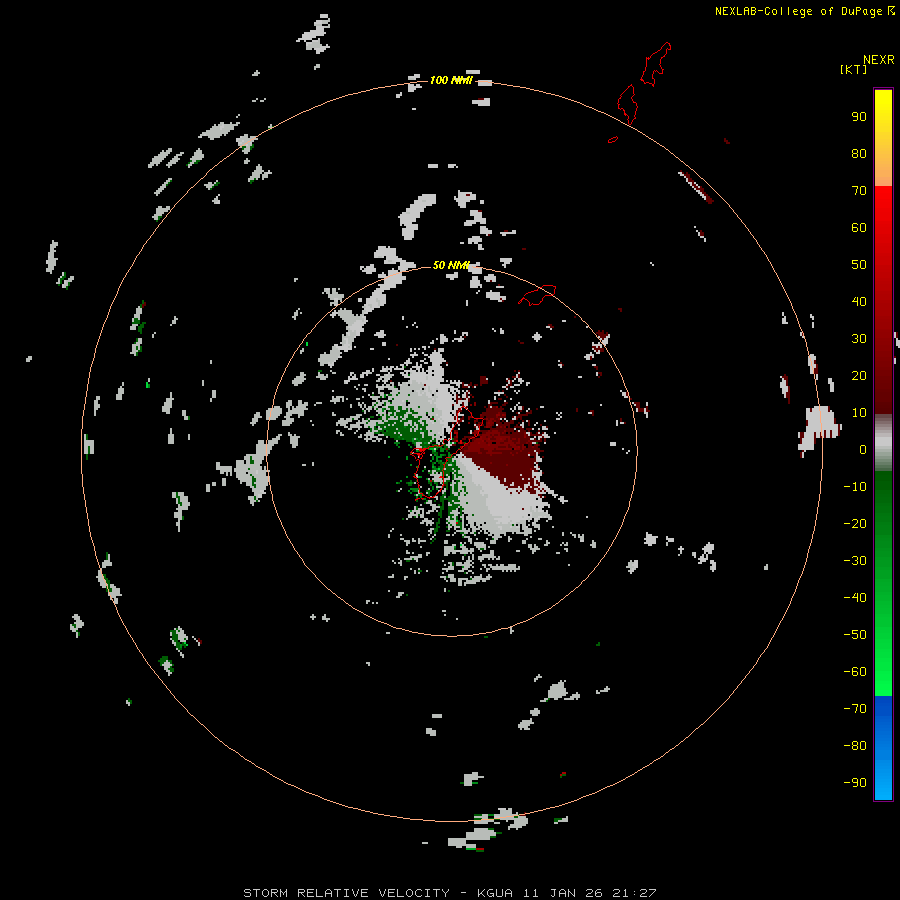The image size is (900, 900).
Task: Click the 21:27 timestamp
Action: (634, 893)
